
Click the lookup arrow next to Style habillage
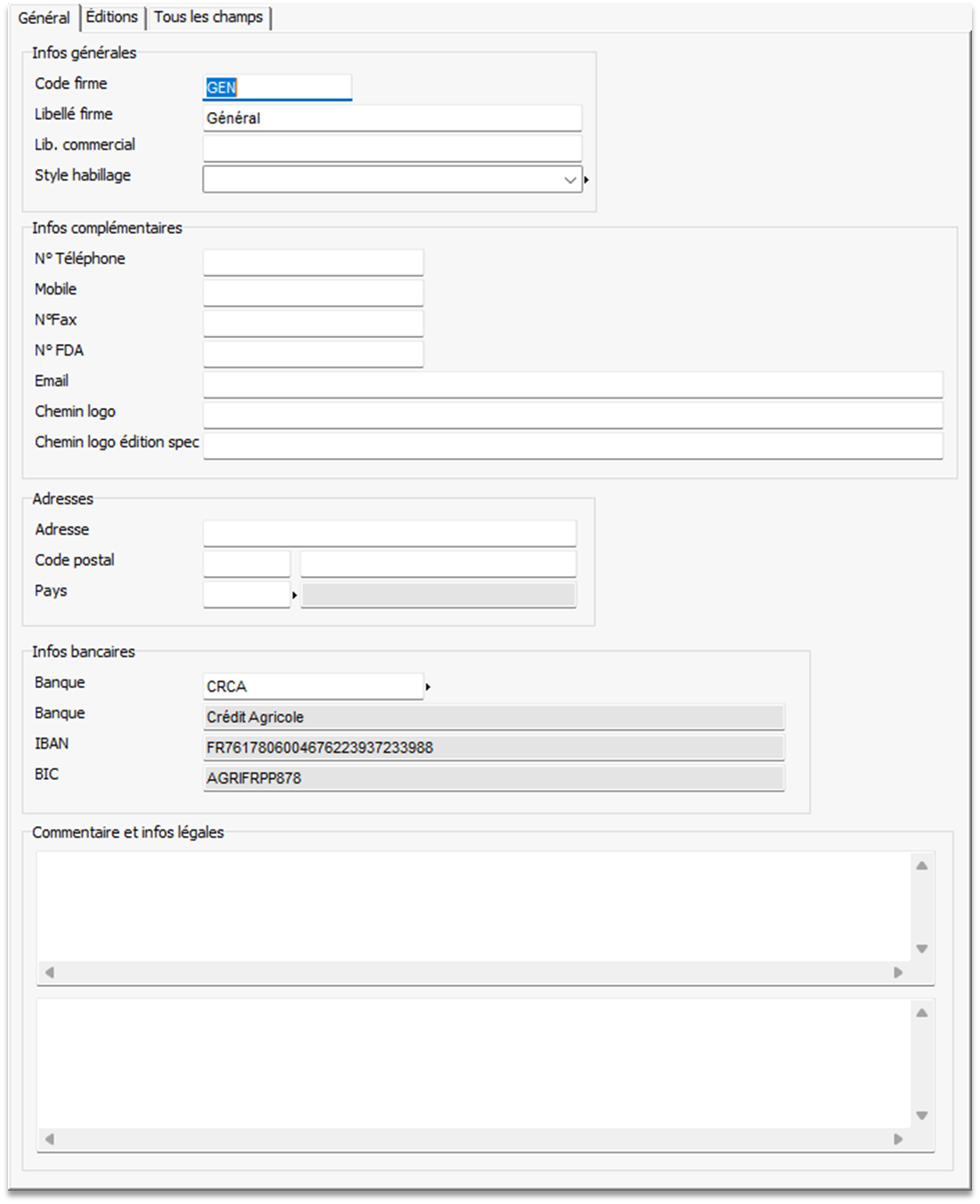586,180
